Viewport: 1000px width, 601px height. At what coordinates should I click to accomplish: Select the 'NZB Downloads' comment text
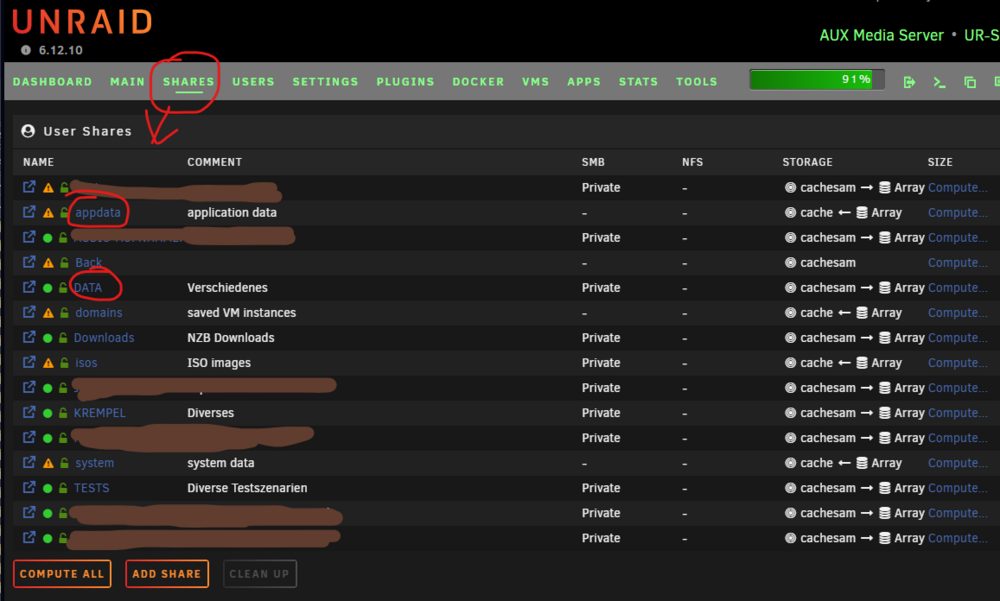coord(231,338)
